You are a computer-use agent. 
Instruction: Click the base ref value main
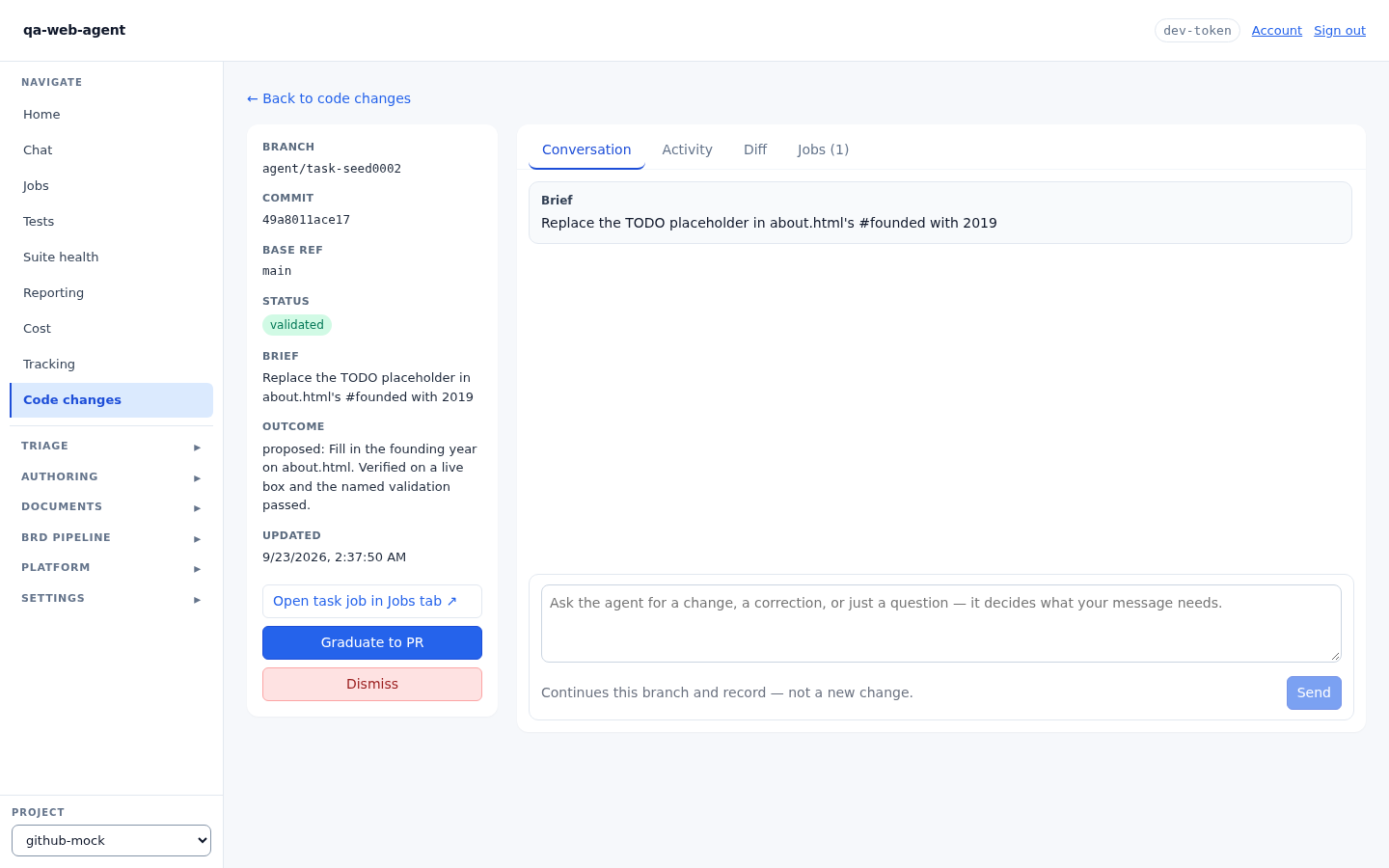point(277,271)
